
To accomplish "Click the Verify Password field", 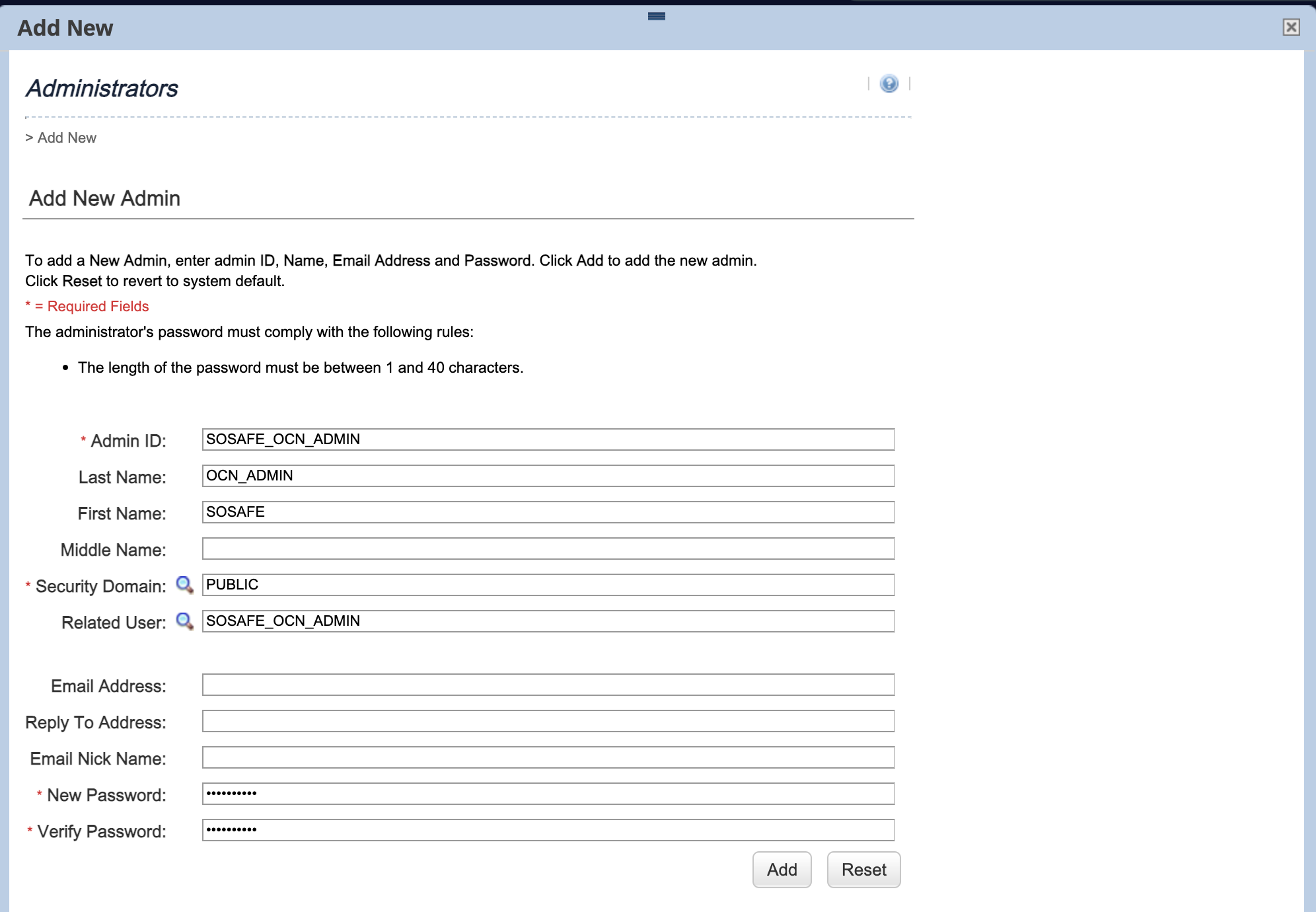I will tap(548, 830).
